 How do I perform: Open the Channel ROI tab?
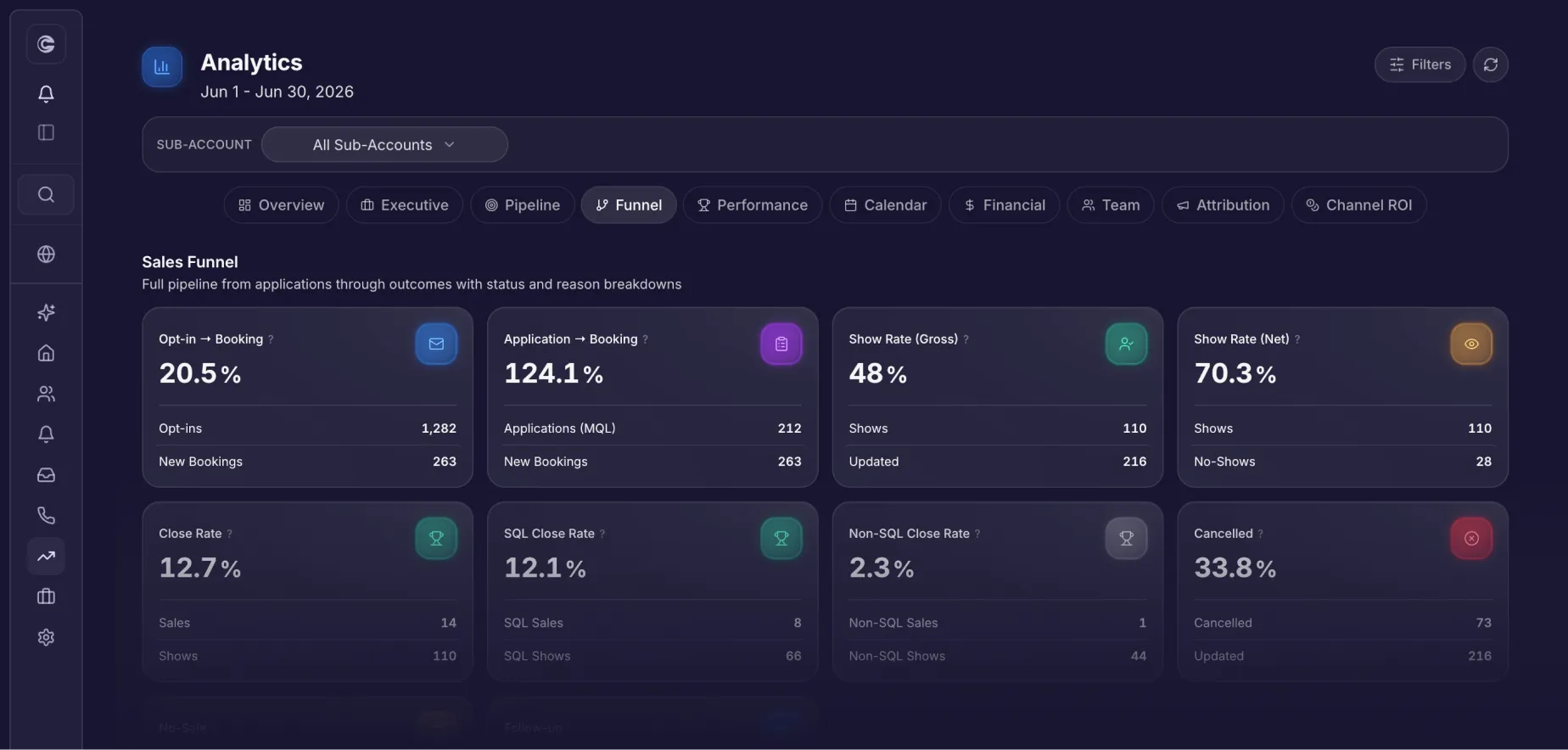click(1358, 205)
